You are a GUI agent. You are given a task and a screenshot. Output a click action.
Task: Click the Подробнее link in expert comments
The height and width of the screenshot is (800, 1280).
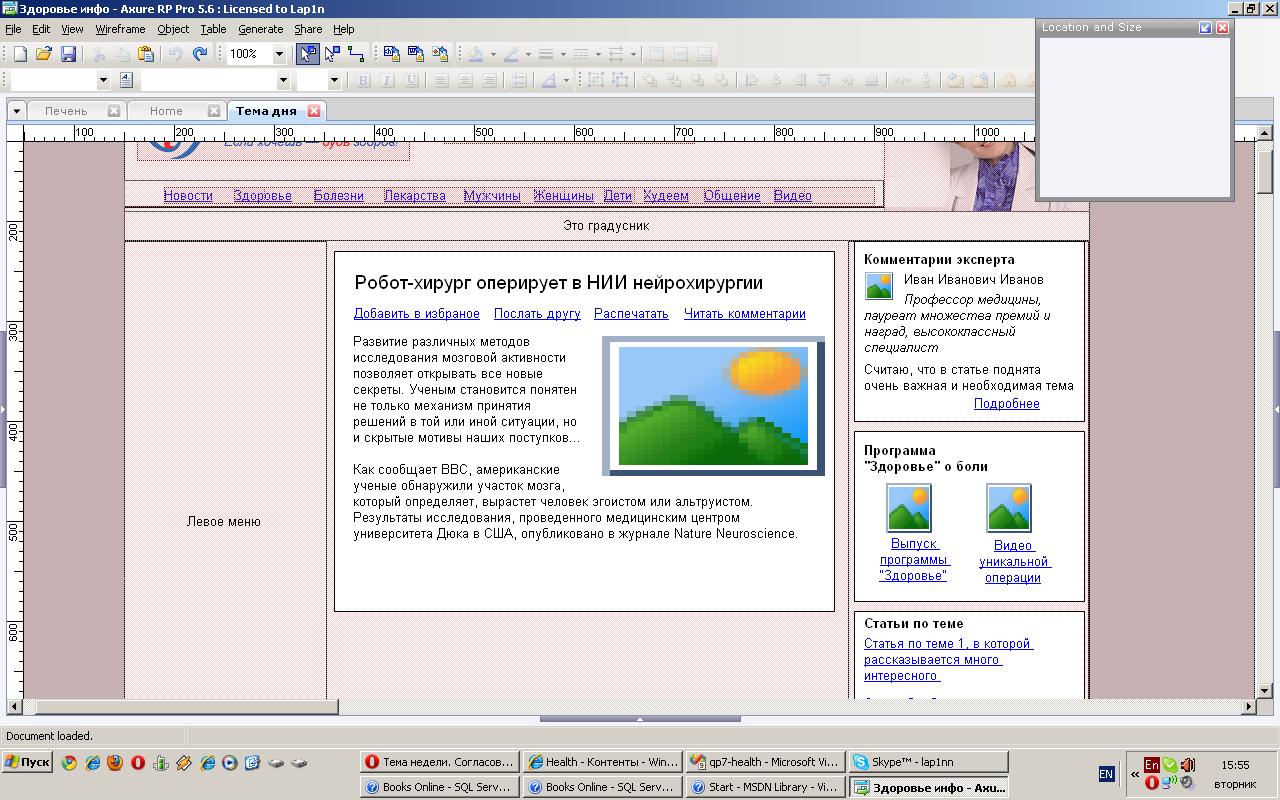(x=1006, y=404)
